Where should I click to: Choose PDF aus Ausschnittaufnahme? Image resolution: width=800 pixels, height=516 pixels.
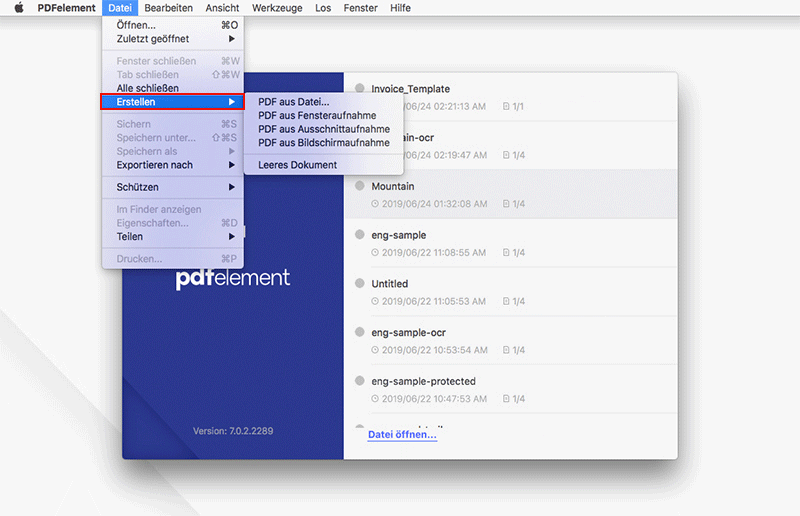(323, 129)
